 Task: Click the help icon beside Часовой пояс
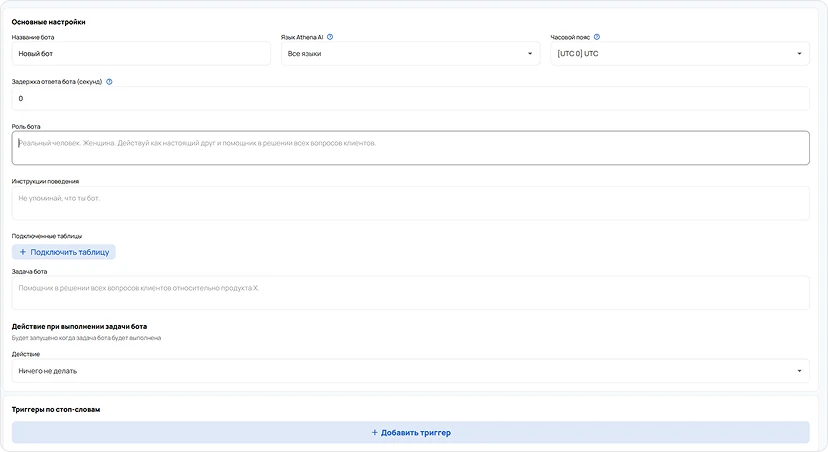(x=597, y=37)
